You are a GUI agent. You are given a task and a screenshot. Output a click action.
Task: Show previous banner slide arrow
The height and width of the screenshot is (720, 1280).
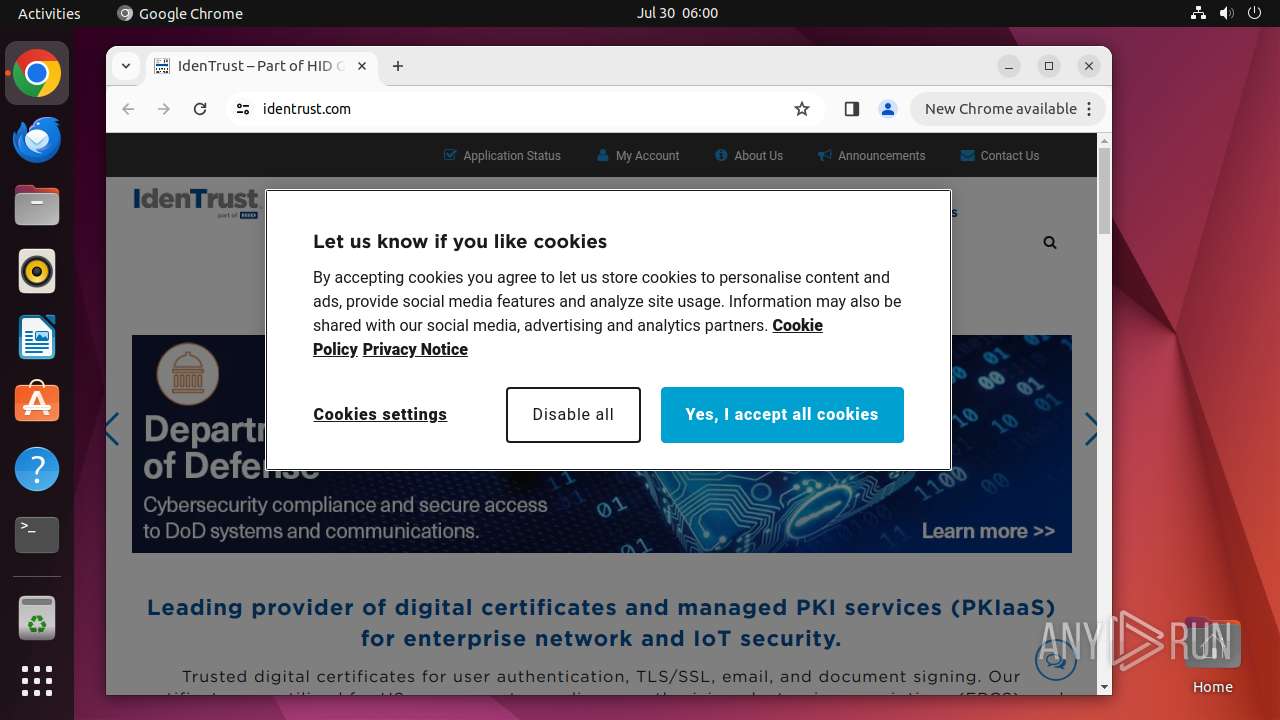[x=112, y=429]
